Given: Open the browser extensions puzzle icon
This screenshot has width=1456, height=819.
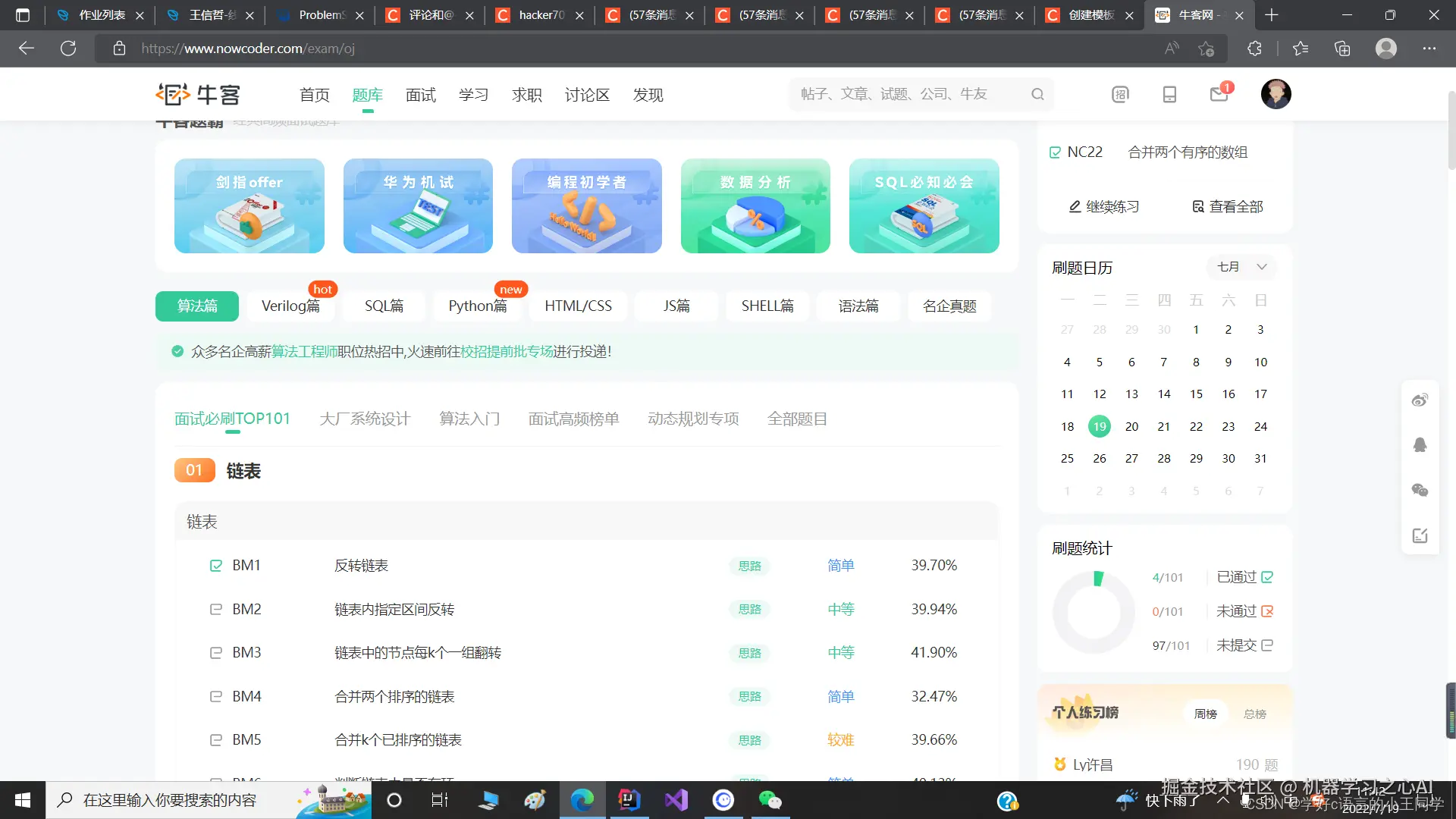Looking at the screenshot, I should (x=1254, y=49).
